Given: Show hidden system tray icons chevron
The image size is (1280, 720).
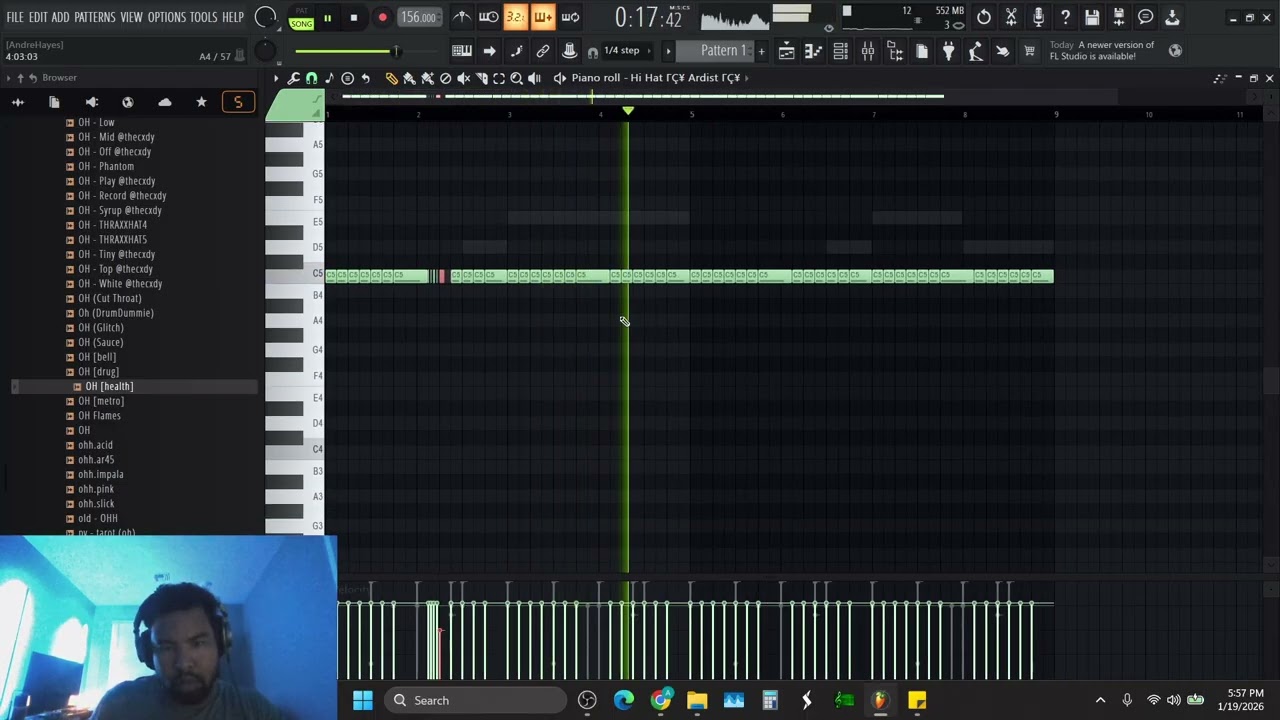Looking at the screenshot, I should pos(1101,700).
